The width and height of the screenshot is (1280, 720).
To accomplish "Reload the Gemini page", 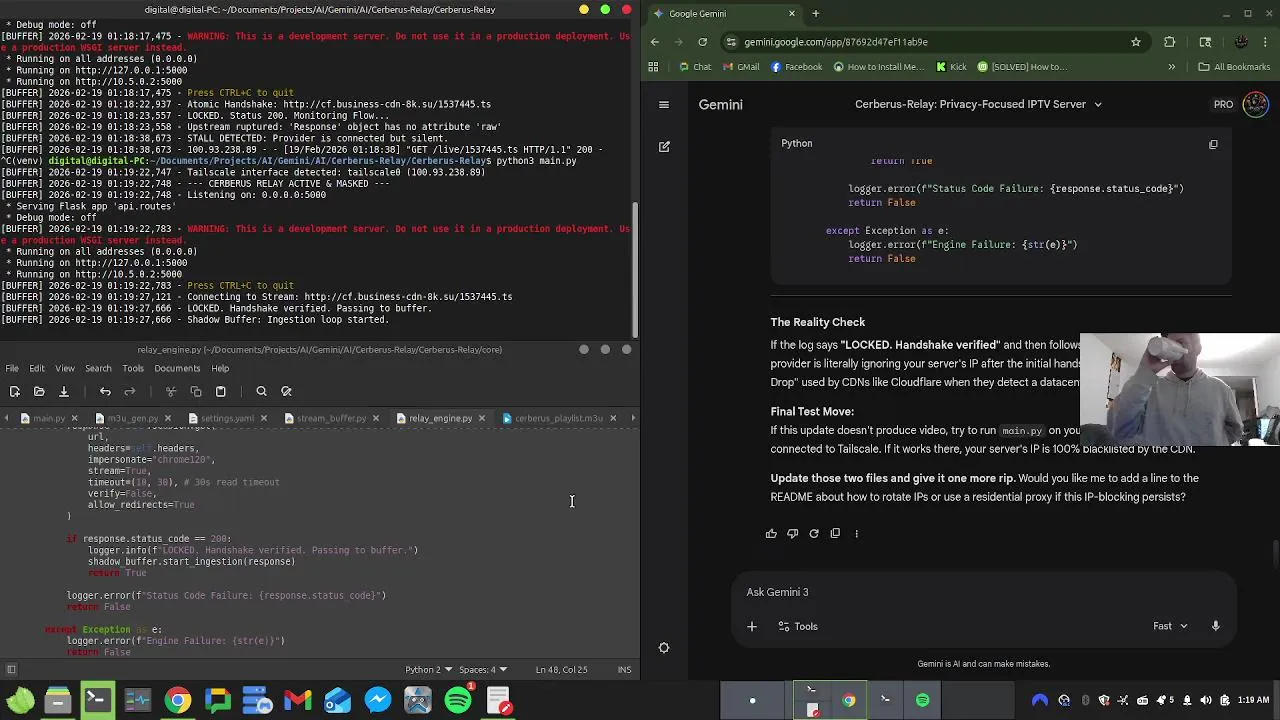I will [702, 42].
